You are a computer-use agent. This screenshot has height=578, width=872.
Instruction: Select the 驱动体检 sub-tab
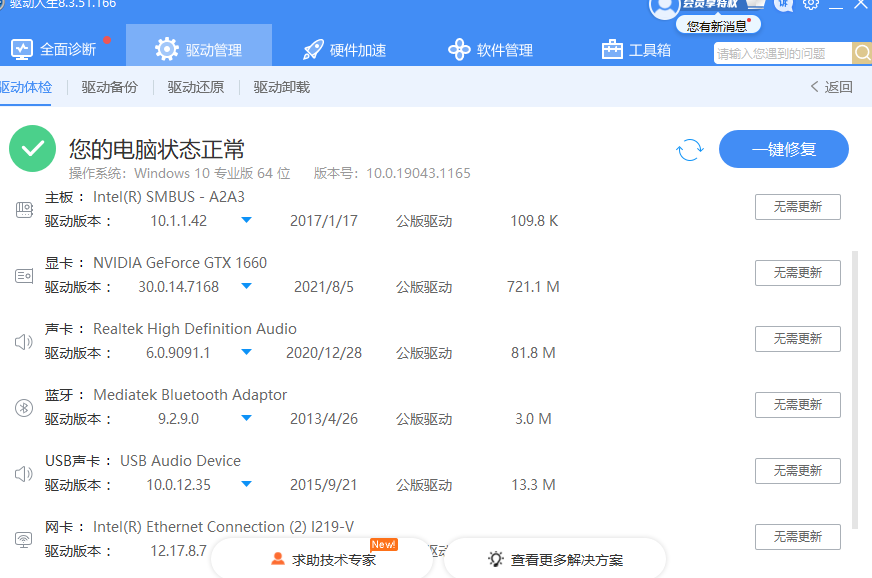point(26,87)
